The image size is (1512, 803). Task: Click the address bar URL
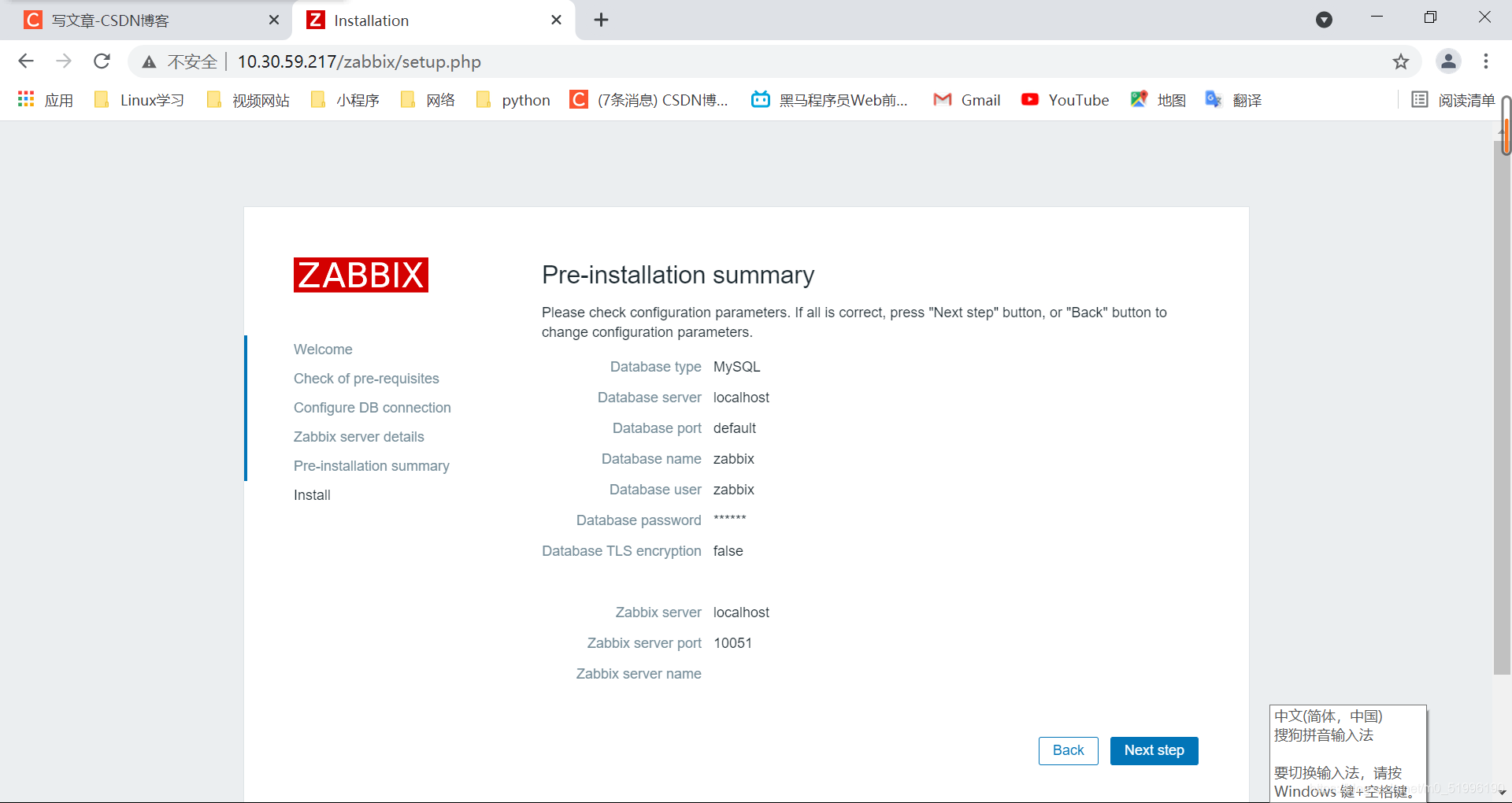point(359,61)
